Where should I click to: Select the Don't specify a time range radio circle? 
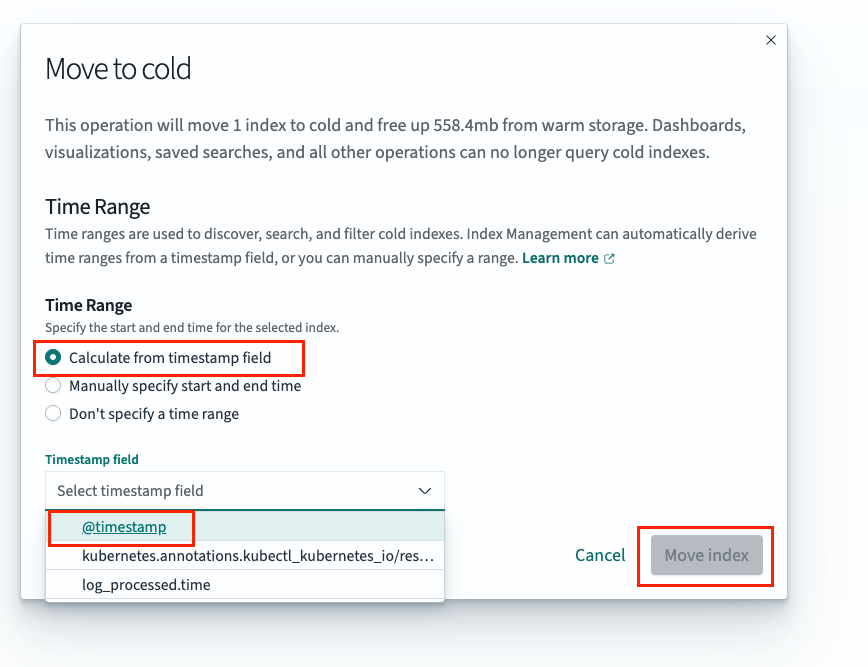click(53, 413)
